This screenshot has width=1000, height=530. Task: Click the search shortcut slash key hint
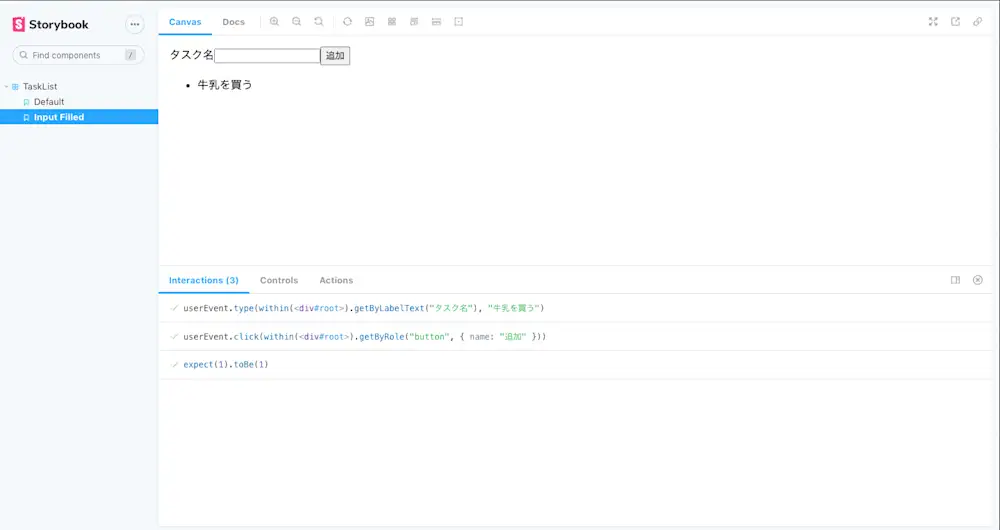131,55
